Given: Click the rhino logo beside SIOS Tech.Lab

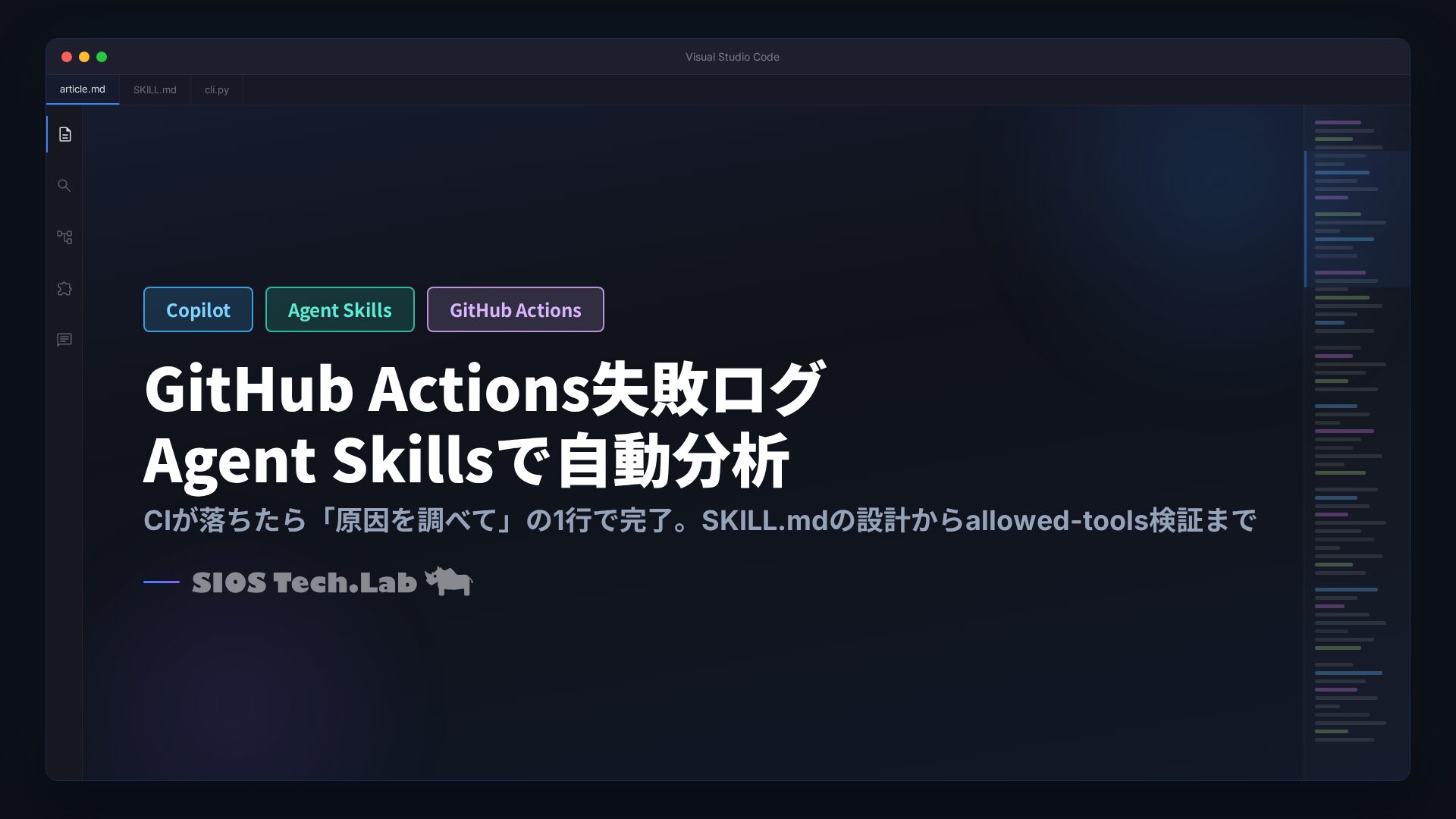Looking at the screenshot, I should point(448,581).
